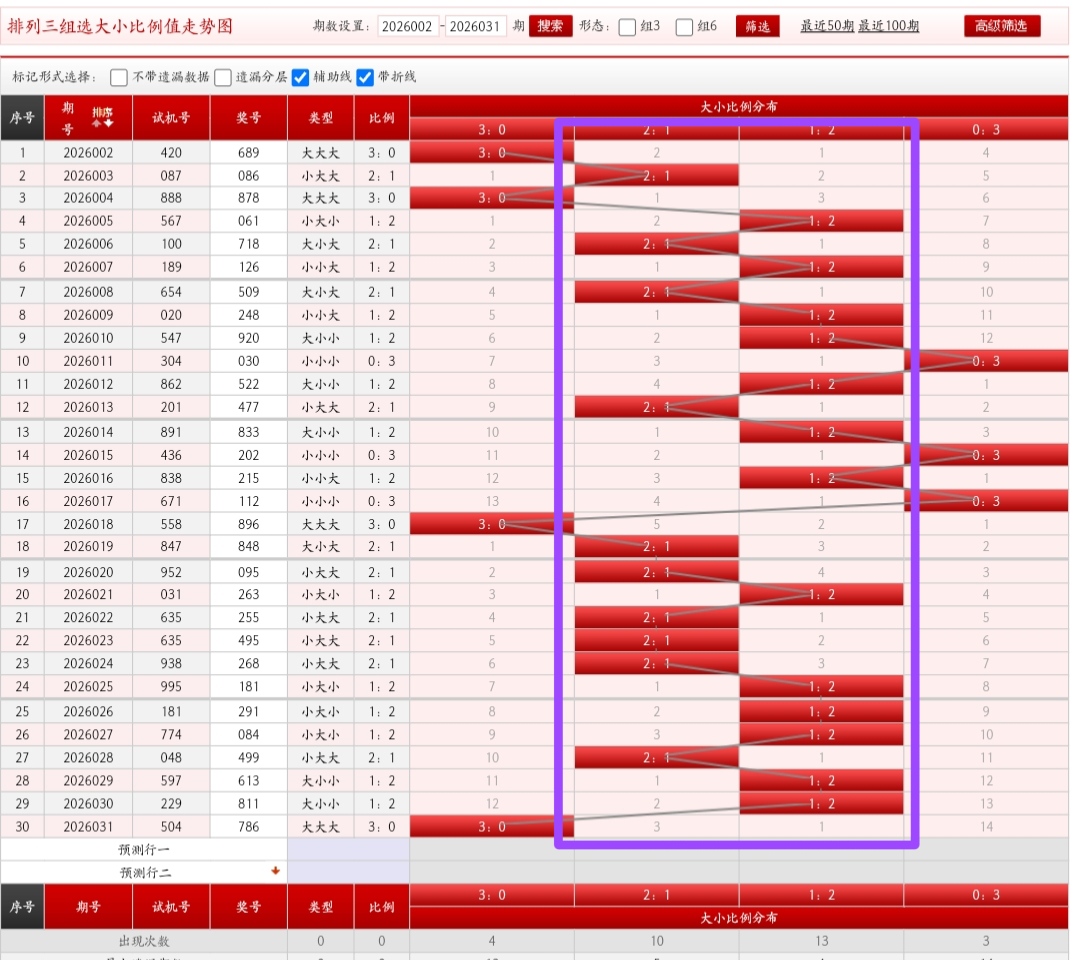
Task: Click the highlighted 2:1 cell in row 2026003
Action: tap(656, 176)
